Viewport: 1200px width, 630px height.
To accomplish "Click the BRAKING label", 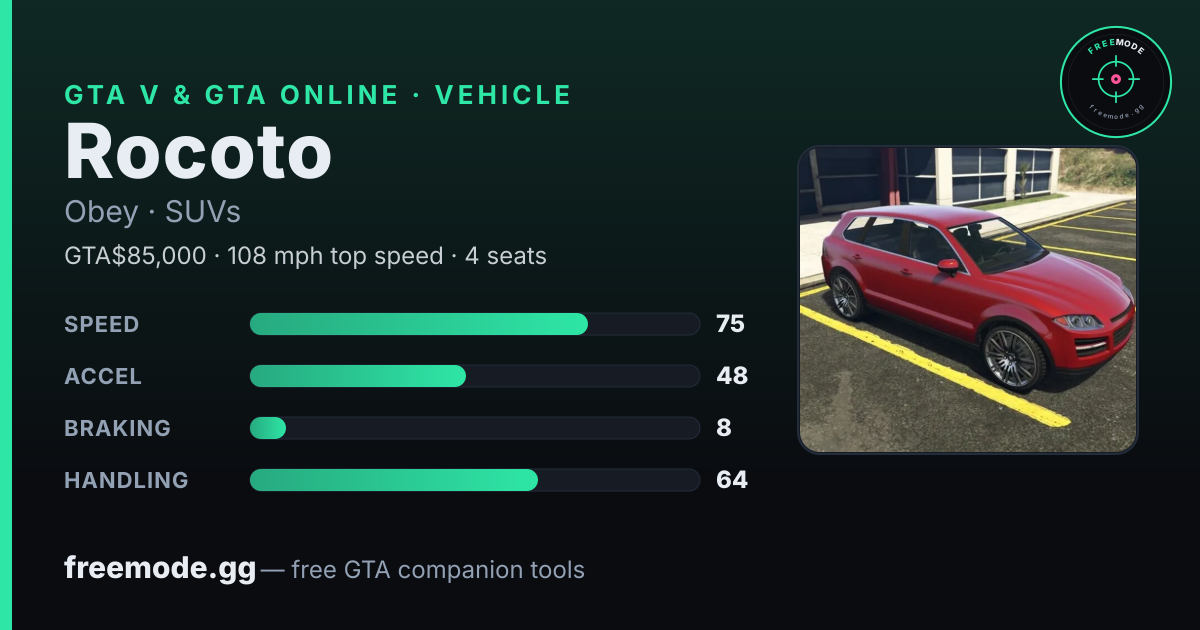I will 117,428.
